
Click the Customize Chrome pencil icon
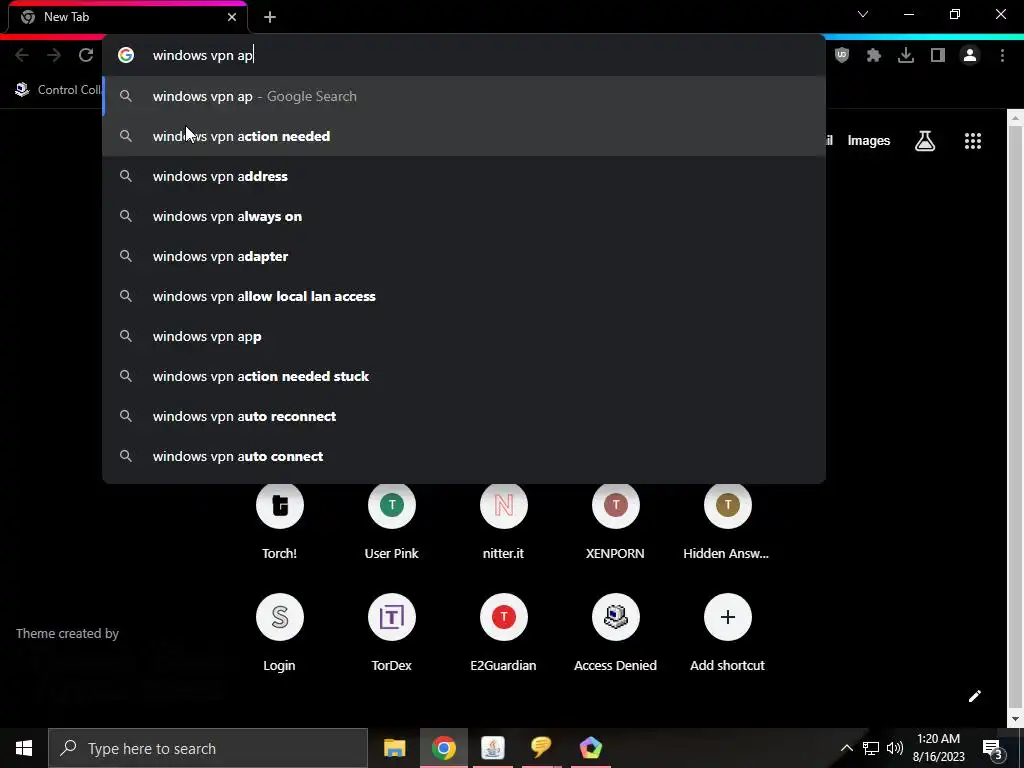pyautogui.click(x=974, y=696)
